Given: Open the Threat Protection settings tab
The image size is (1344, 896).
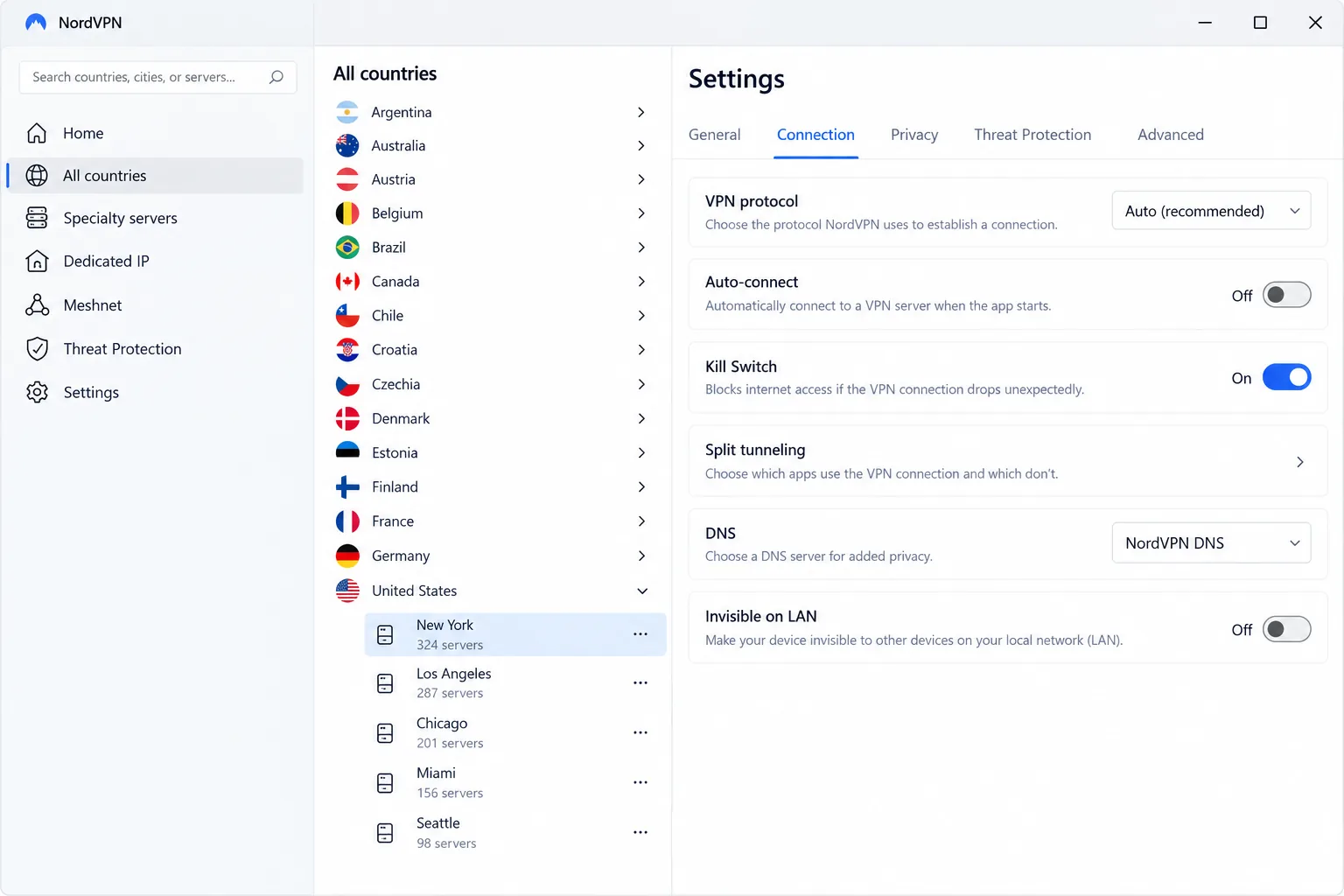Looking at the screenshot, I should [x=1032, y=135].
